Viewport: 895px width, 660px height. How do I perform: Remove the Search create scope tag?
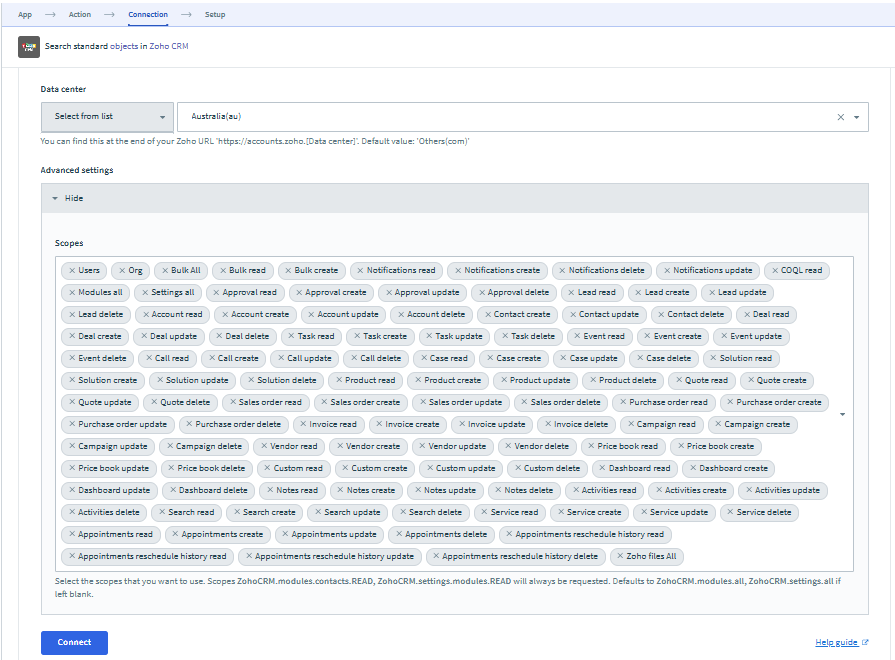(237, 512)
